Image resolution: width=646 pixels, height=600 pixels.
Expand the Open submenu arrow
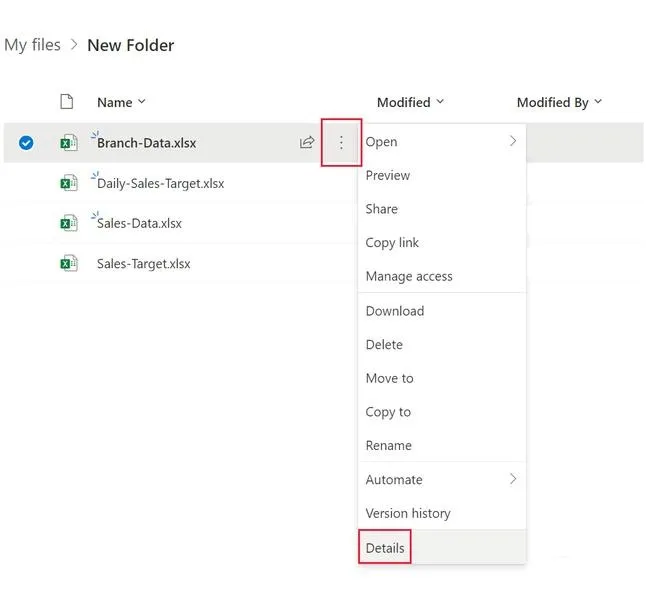click(513, 141)
